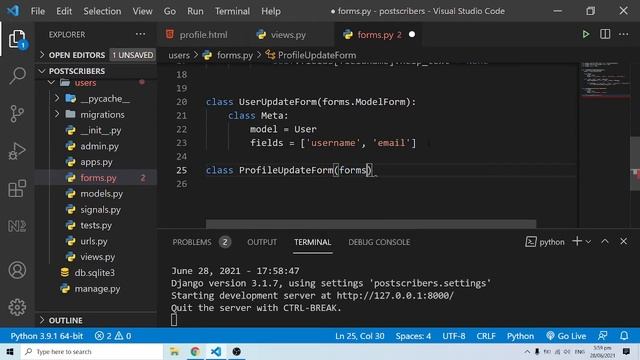Open the Source Control view
Viewport: 640px width, 360px height.
click(17, 113)
